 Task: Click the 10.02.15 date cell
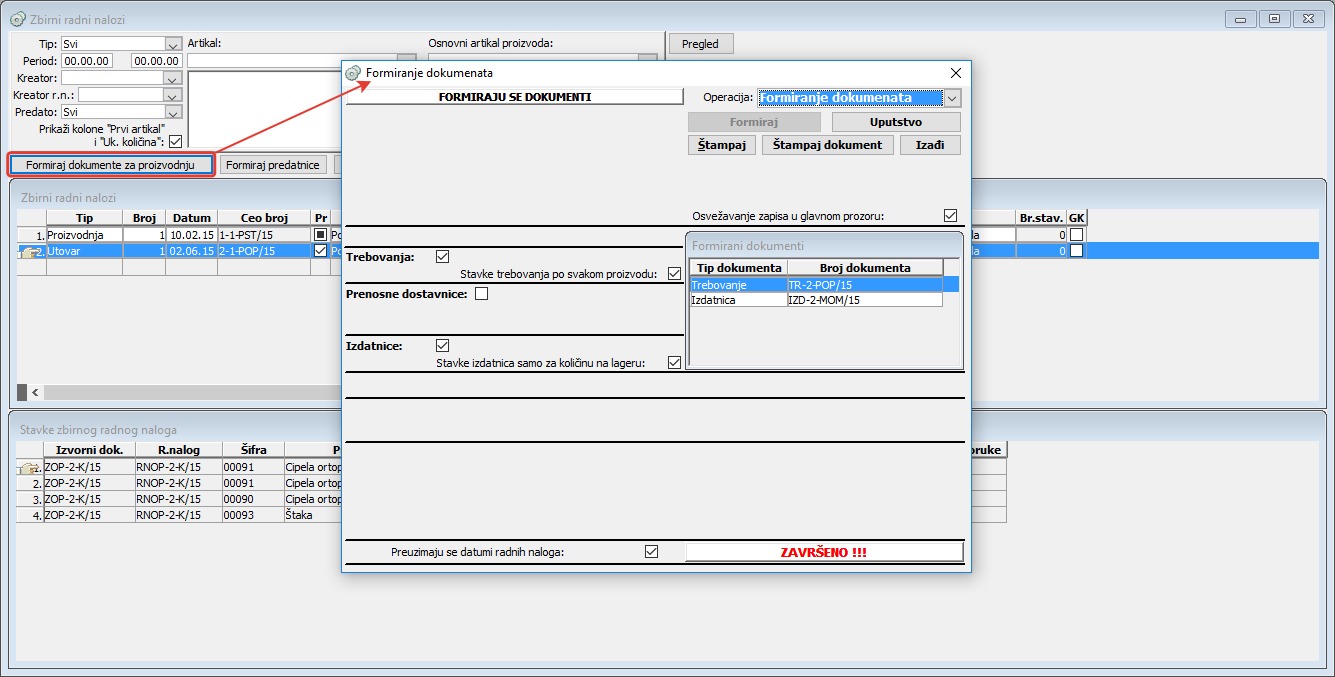[191, 235]
